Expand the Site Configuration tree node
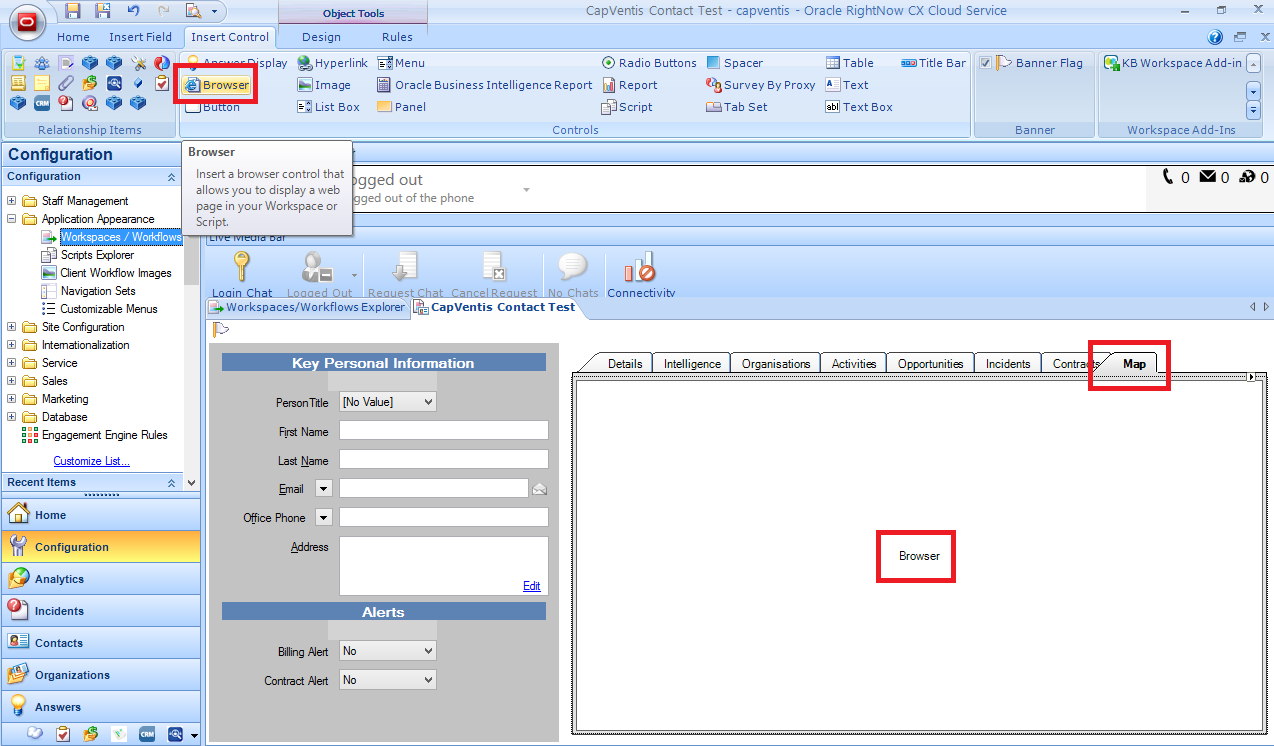The image size is (1274, 746). [12, 327]
